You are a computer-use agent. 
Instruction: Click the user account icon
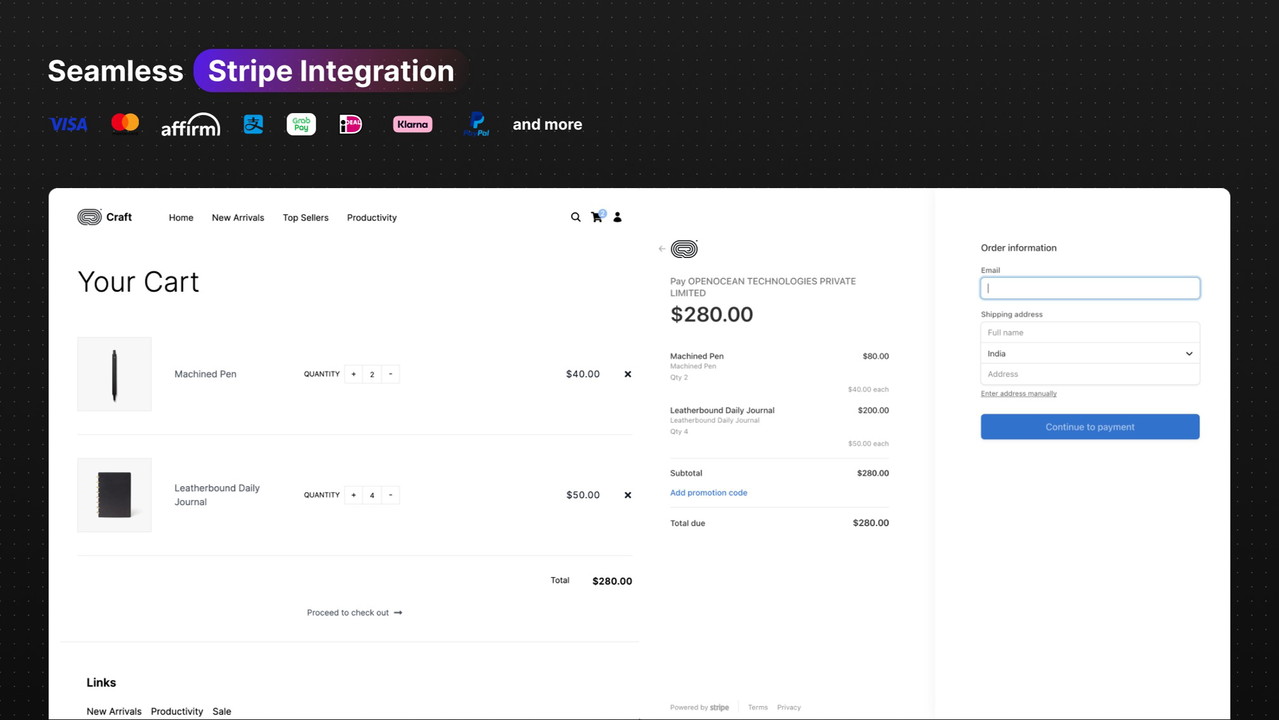tap(617, 217)
